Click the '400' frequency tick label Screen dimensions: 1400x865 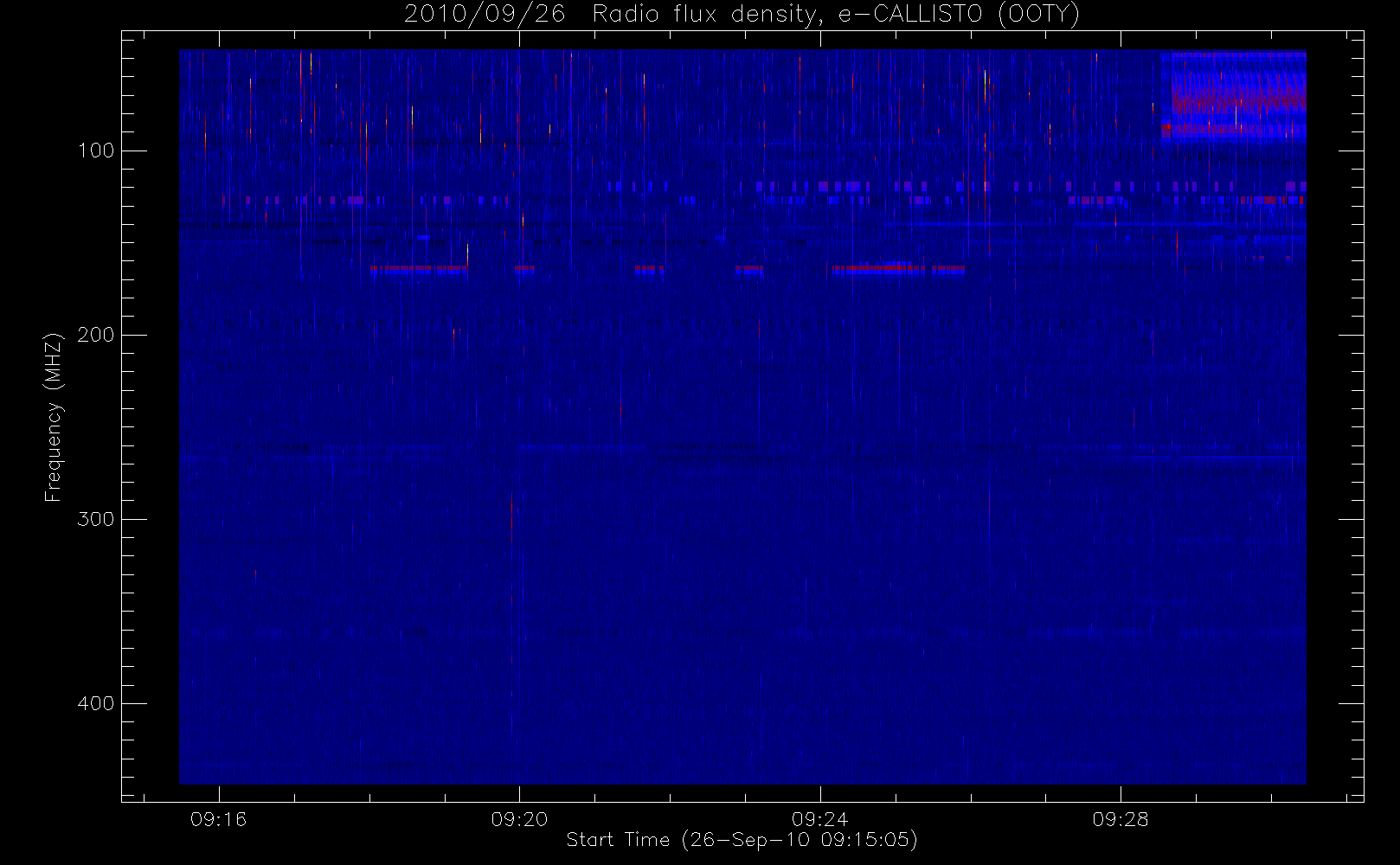(x=95, y=703)
